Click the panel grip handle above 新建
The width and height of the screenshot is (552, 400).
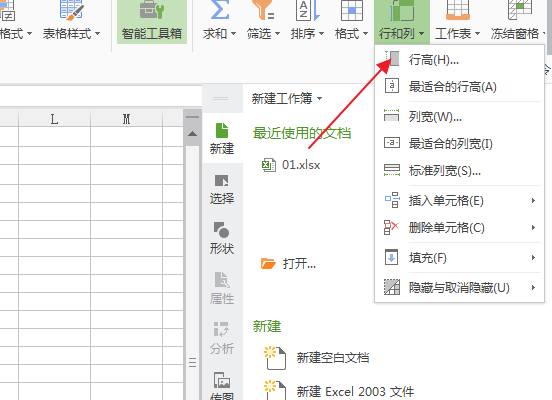tap(221, 98)
